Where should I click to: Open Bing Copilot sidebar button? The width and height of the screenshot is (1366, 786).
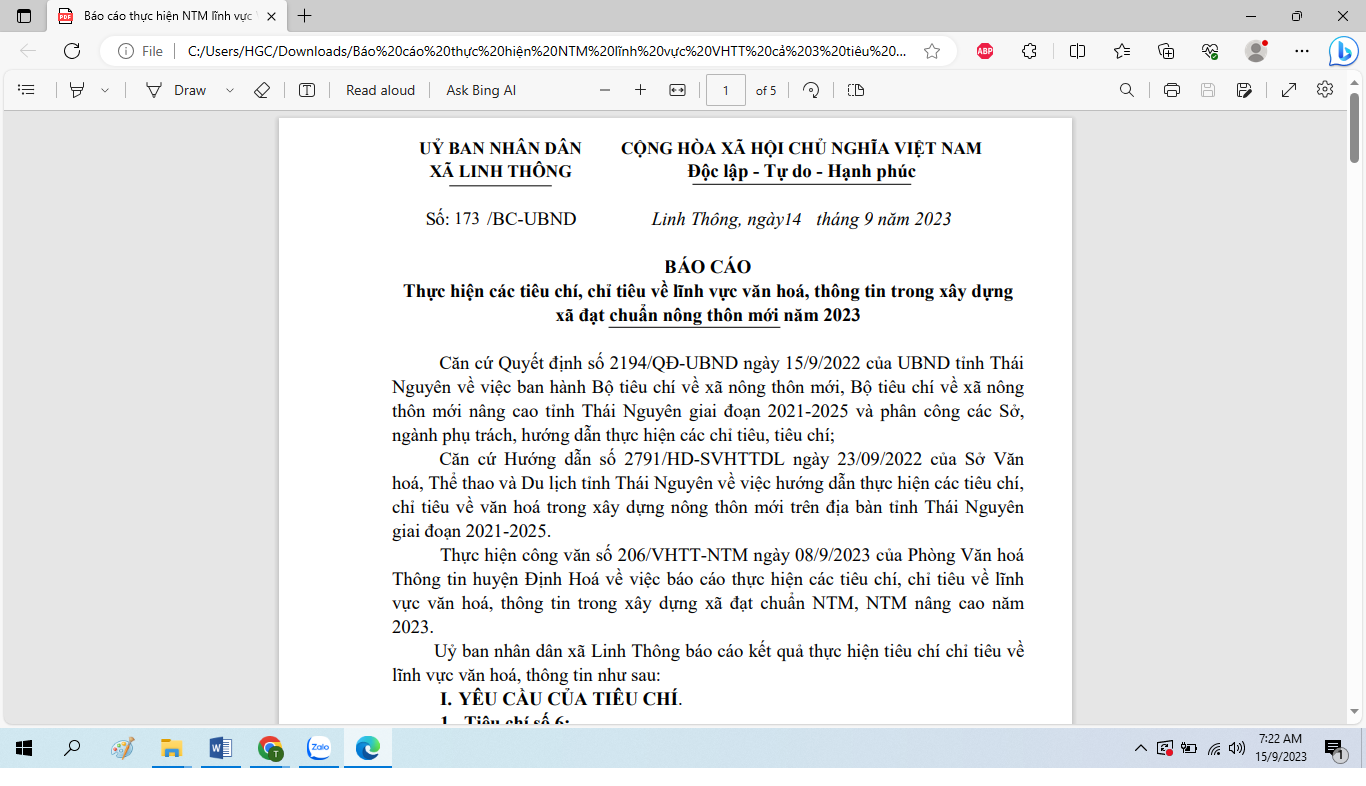(1343, 50)
